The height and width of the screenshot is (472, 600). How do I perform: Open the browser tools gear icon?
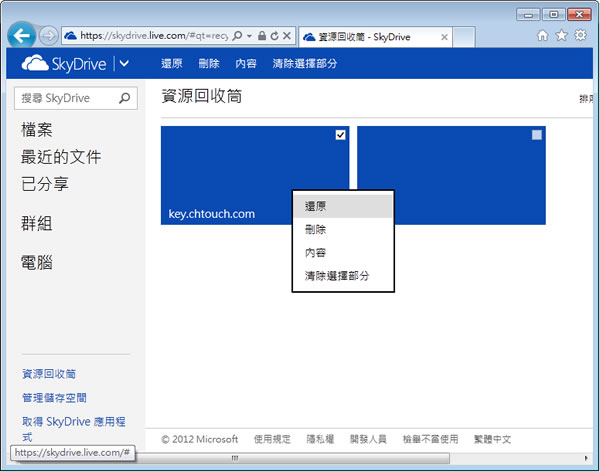coord(579,35)
